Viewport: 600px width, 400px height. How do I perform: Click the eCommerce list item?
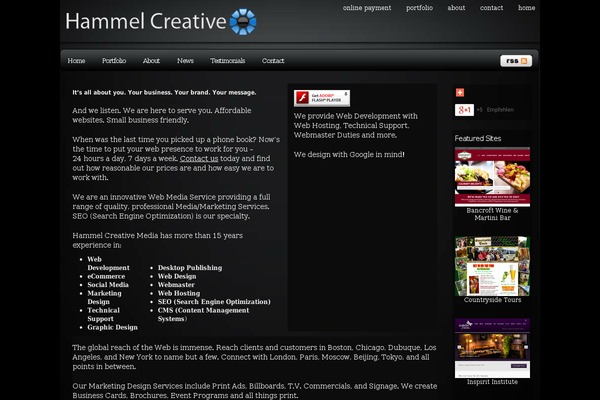106,276
